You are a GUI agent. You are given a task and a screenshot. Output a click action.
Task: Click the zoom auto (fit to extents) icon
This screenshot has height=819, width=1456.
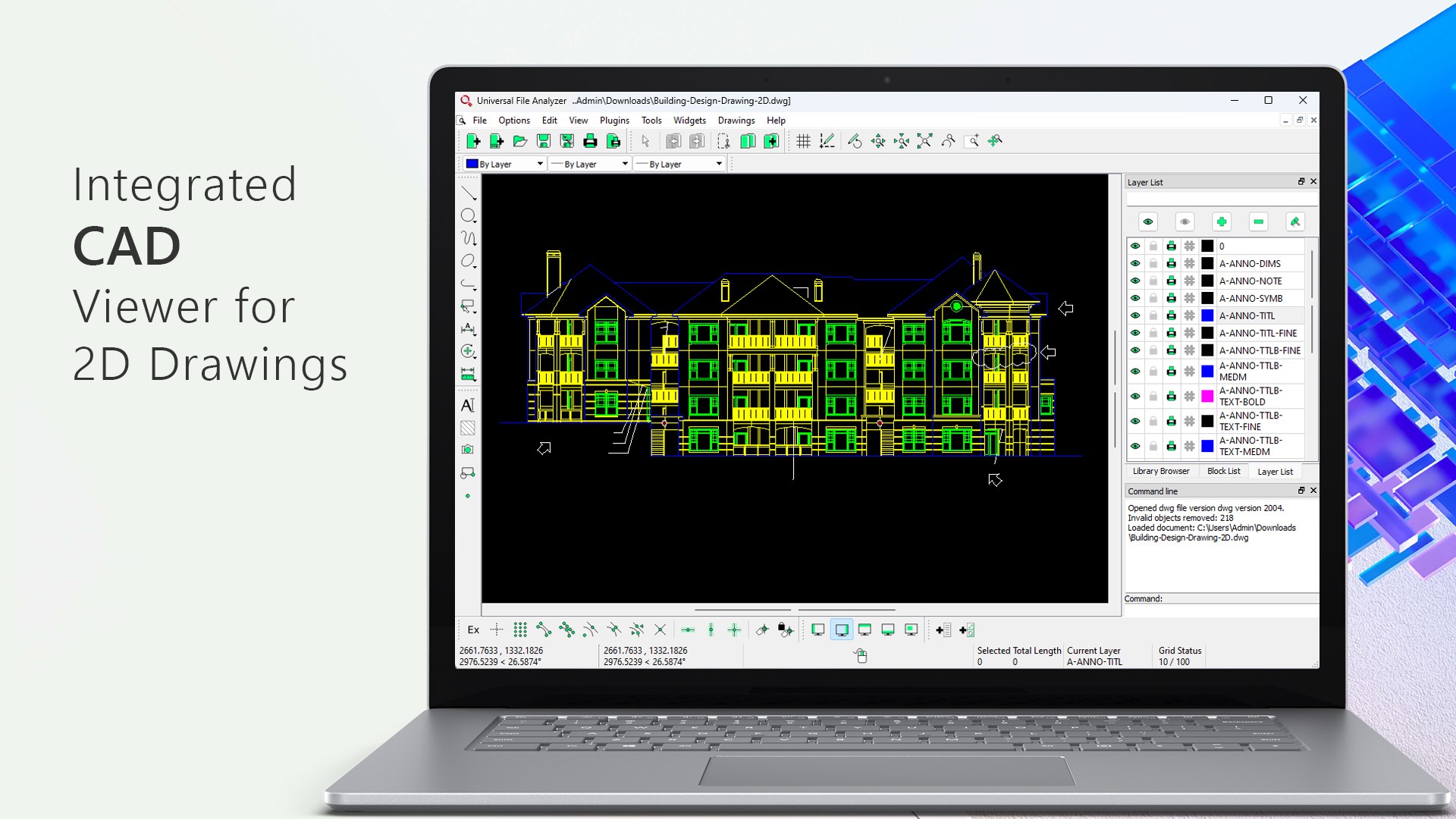click(x=924, y=141)
